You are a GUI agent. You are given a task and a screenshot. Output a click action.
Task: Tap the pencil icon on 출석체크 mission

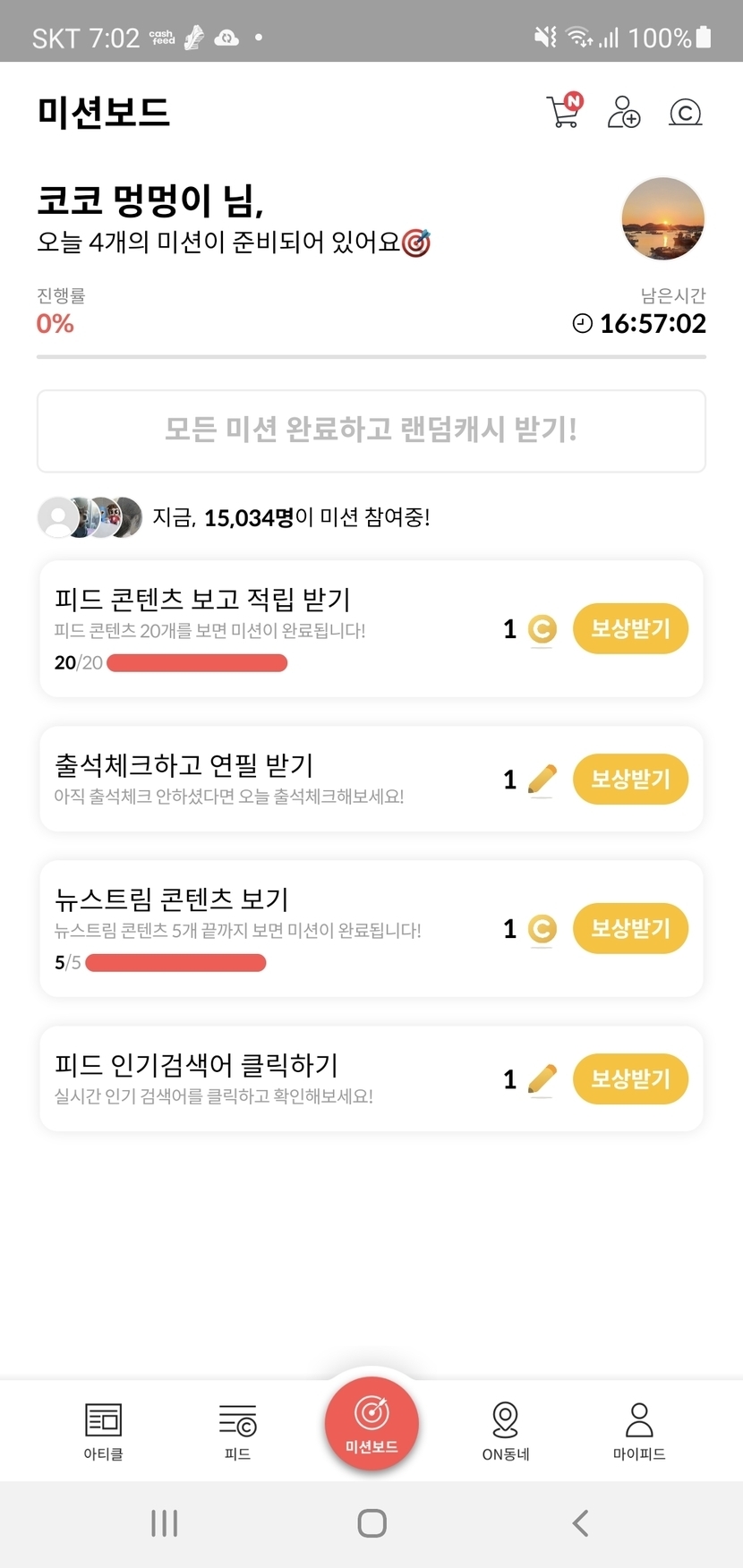[542, 780]
